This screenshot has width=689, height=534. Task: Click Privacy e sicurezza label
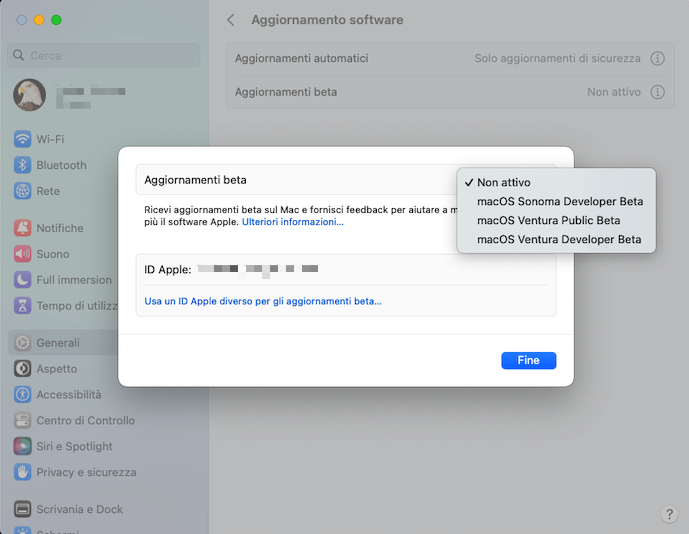[86, 472]
